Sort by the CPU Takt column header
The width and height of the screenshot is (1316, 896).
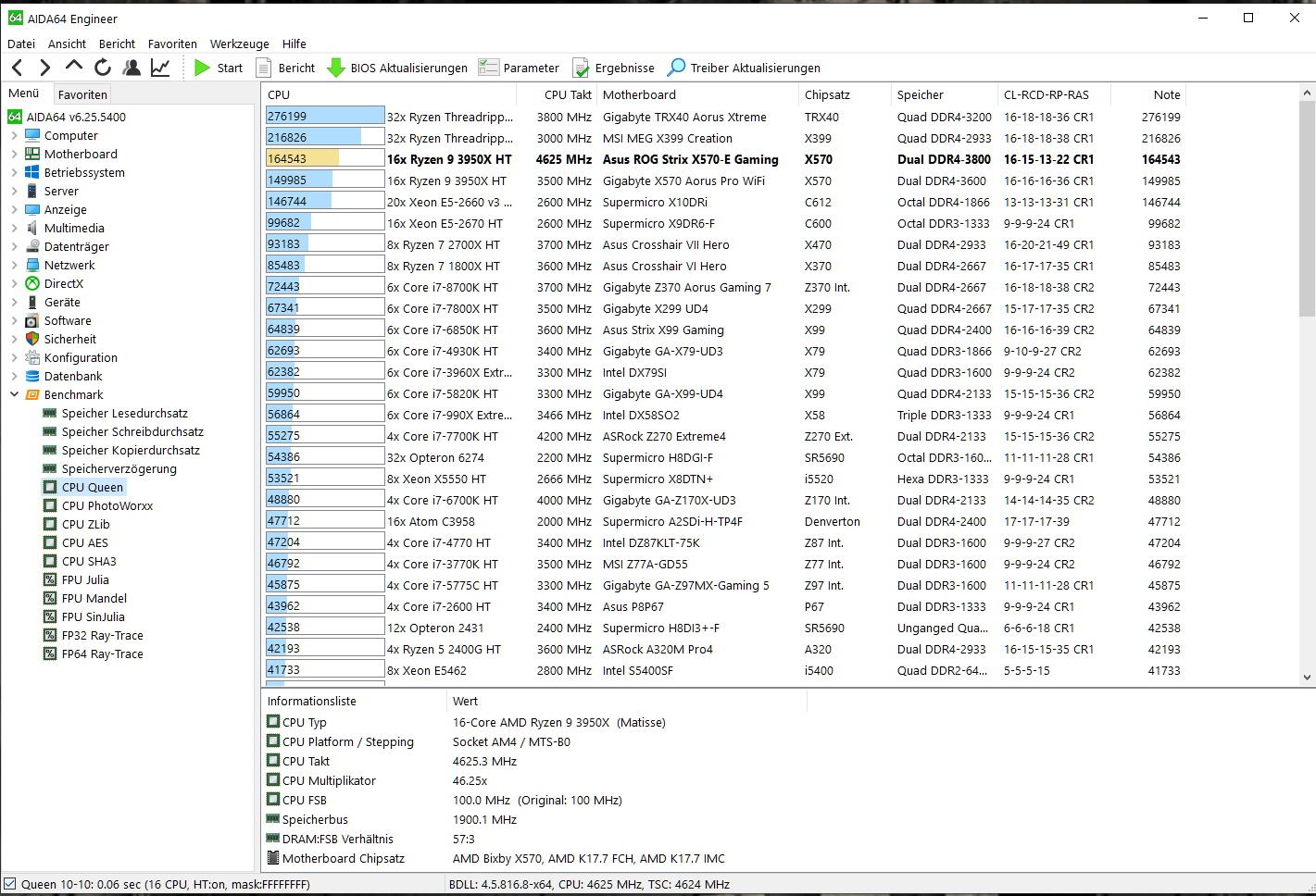point(557,94)
